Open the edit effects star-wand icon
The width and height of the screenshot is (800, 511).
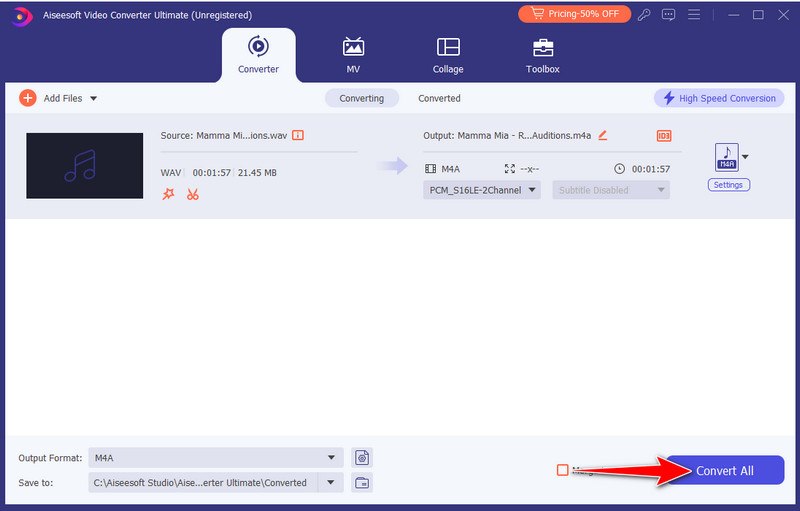click(x=168, y=194)
